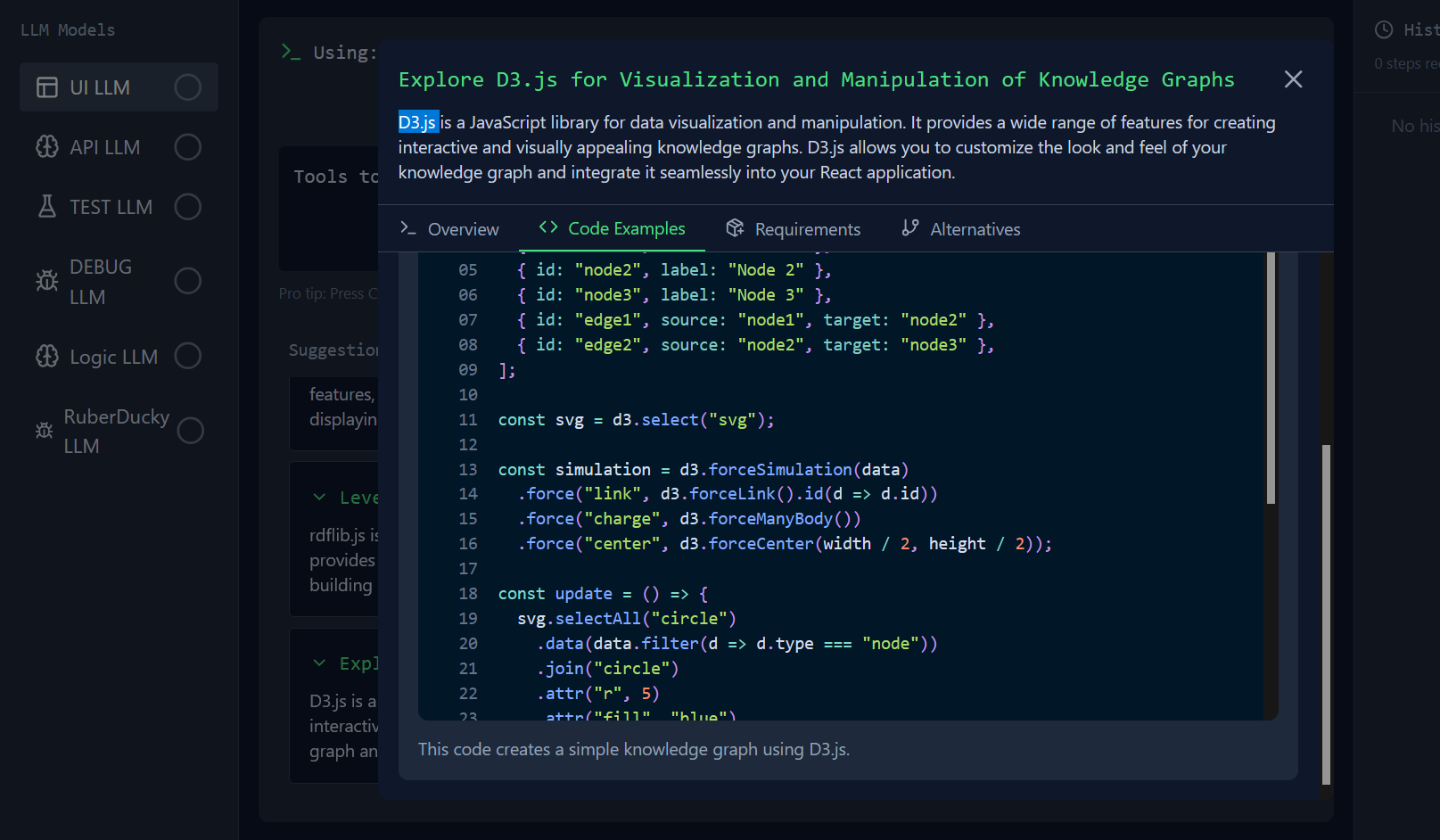Click the Code Examples brackets icon
The width and height of the screenshot is (1440, 840).
click(548, 227)
